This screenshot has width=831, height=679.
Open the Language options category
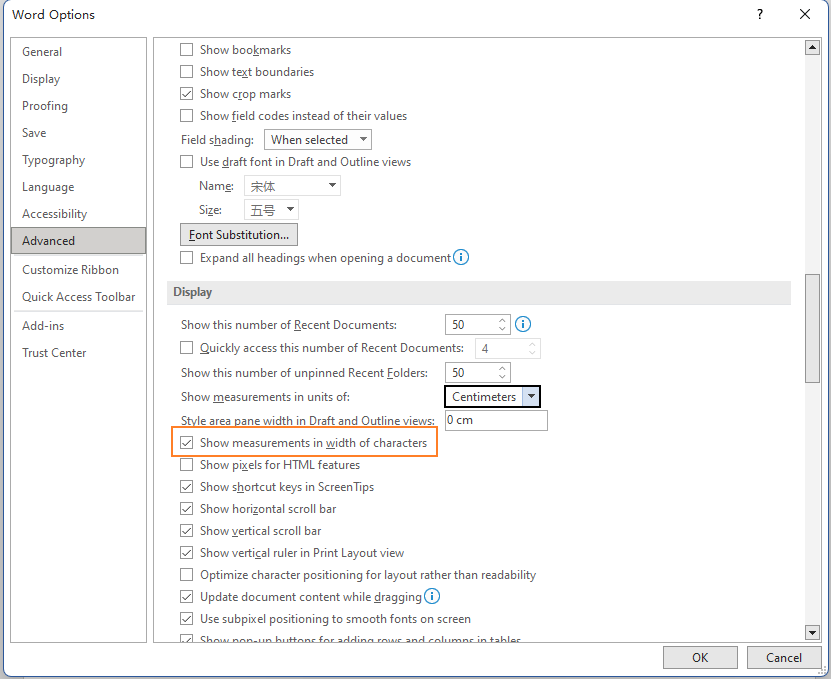pos(78,187)
